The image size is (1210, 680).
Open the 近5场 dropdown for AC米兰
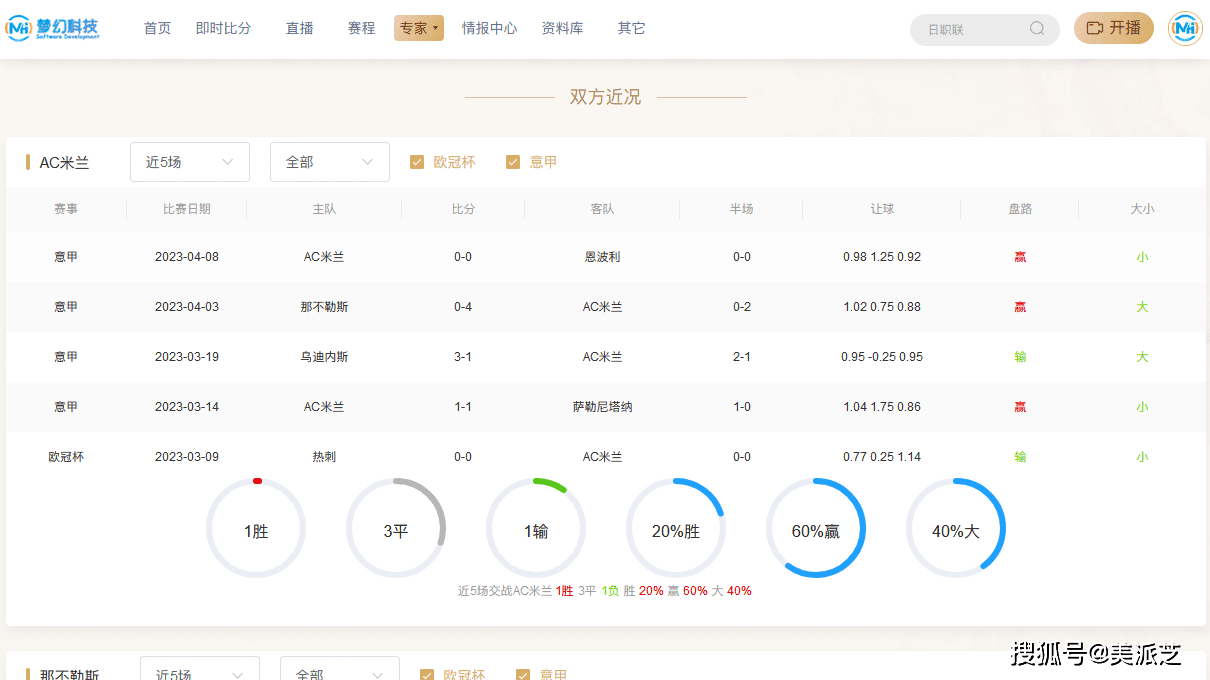click(189, 161)
